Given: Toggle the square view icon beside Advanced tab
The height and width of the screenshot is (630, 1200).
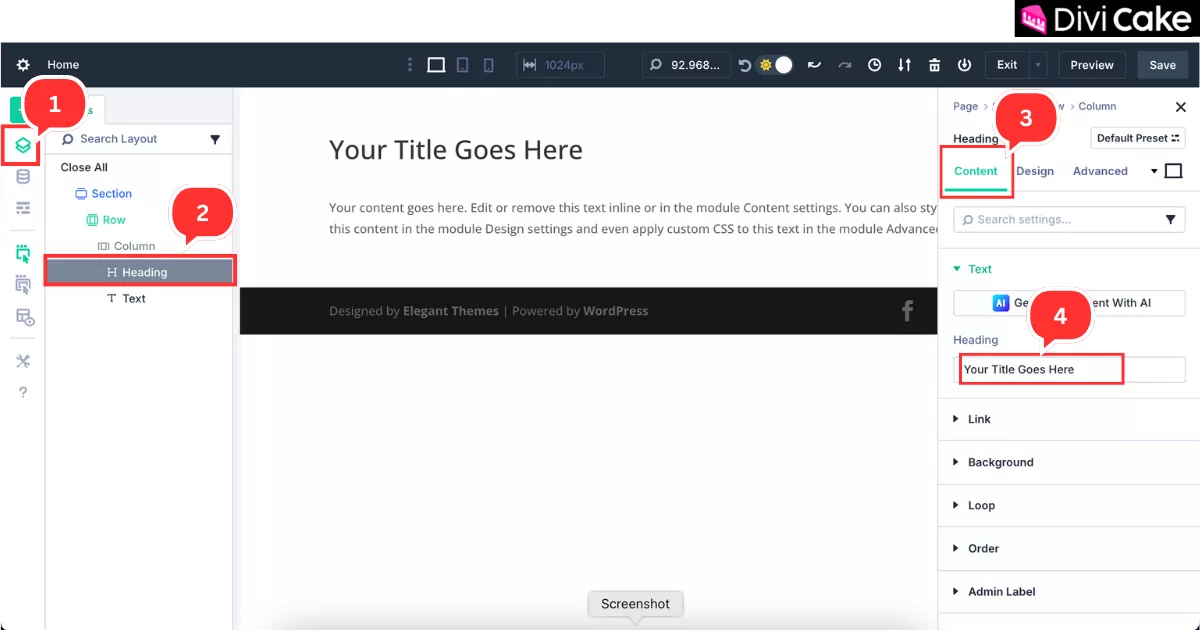Looking at the screenshot, I should 1174,171.
